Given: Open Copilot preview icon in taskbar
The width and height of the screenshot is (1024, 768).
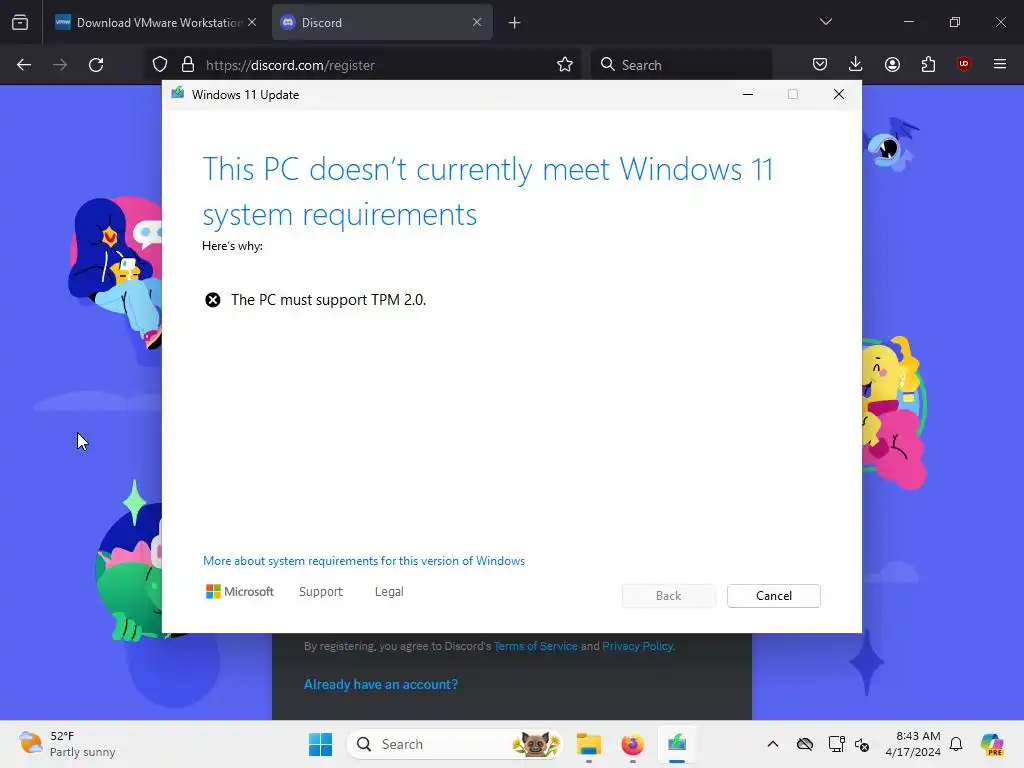Looking at the screenshot, I should tap(992, 744).
